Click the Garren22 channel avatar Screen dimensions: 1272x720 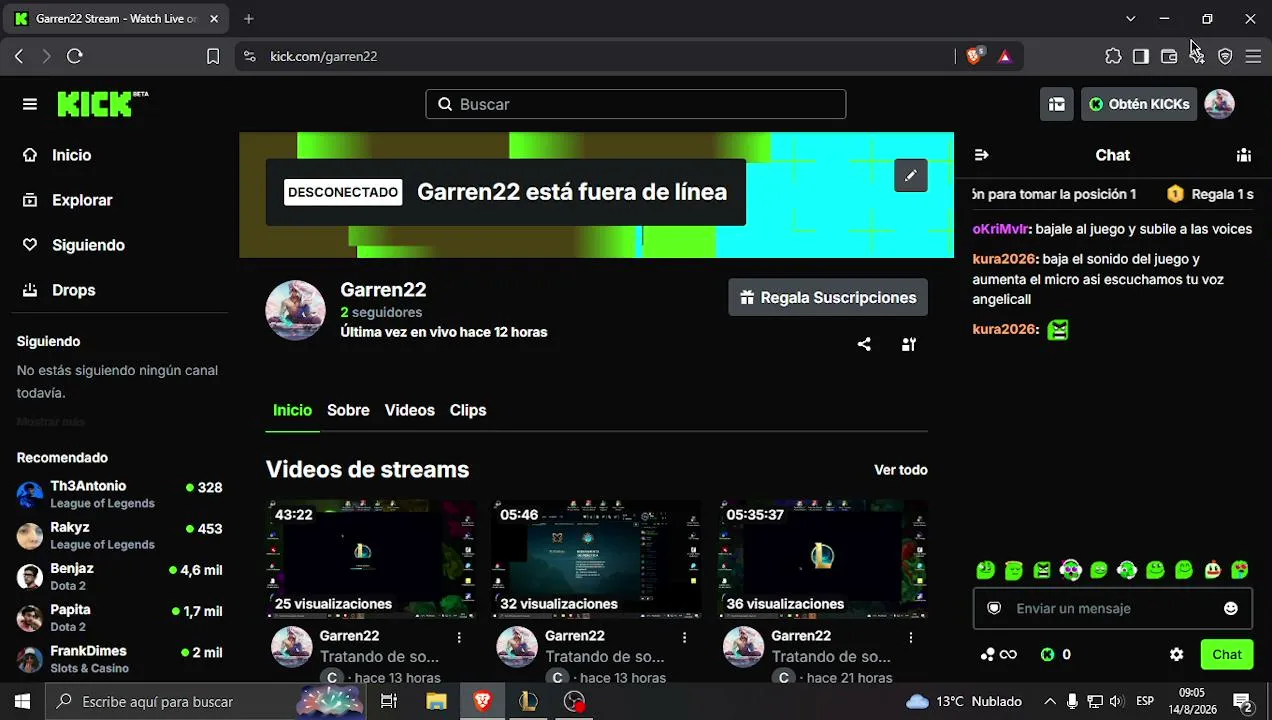click(295, 310)
